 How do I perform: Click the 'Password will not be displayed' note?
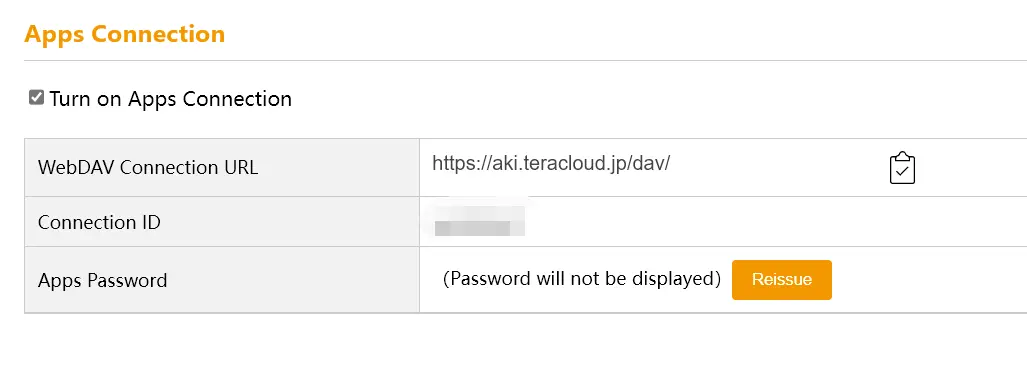582,279
